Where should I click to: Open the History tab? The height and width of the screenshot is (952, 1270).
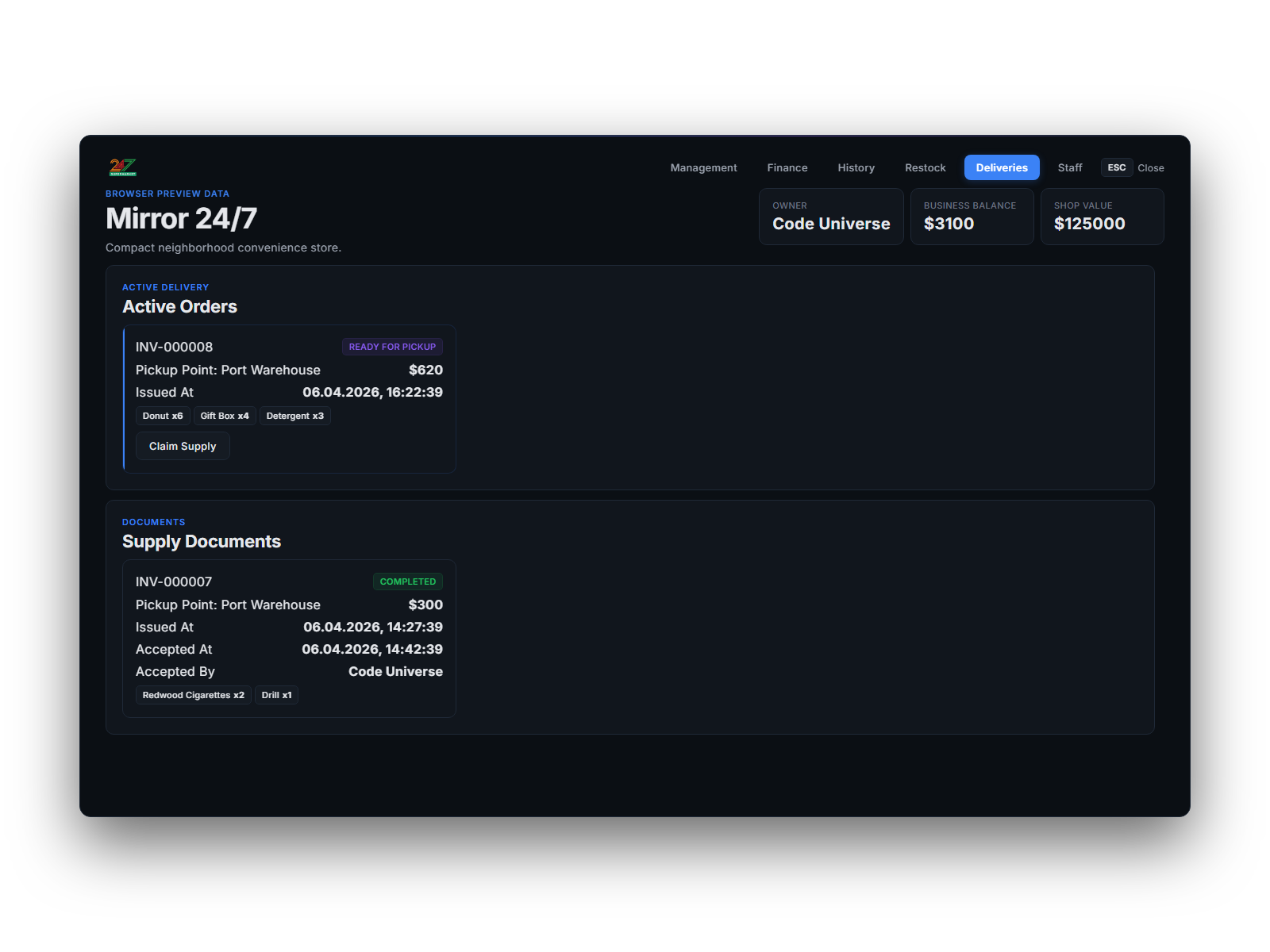(x=856, y=167)
